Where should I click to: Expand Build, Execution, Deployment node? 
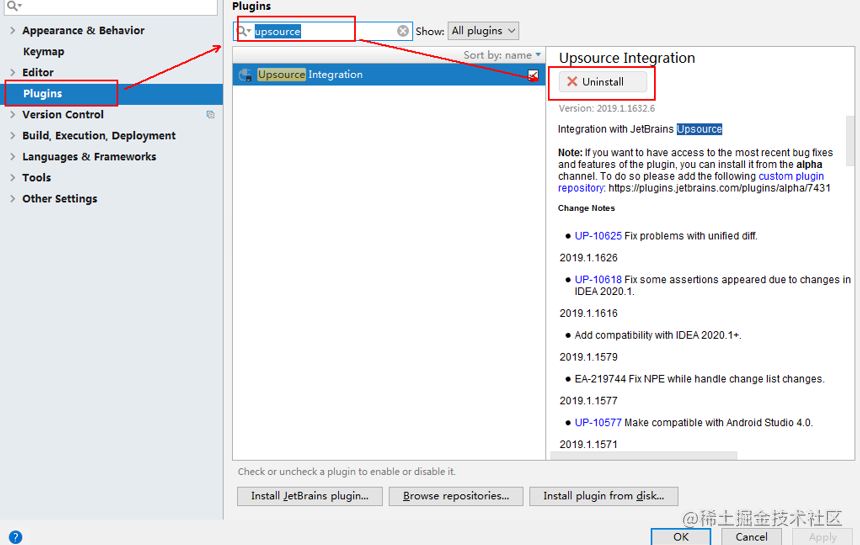click(12, 135)
